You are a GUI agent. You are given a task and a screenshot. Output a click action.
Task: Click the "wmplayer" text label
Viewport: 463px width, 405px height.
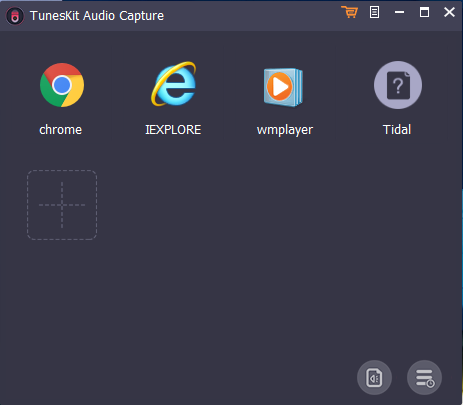[x=285, y=130]
